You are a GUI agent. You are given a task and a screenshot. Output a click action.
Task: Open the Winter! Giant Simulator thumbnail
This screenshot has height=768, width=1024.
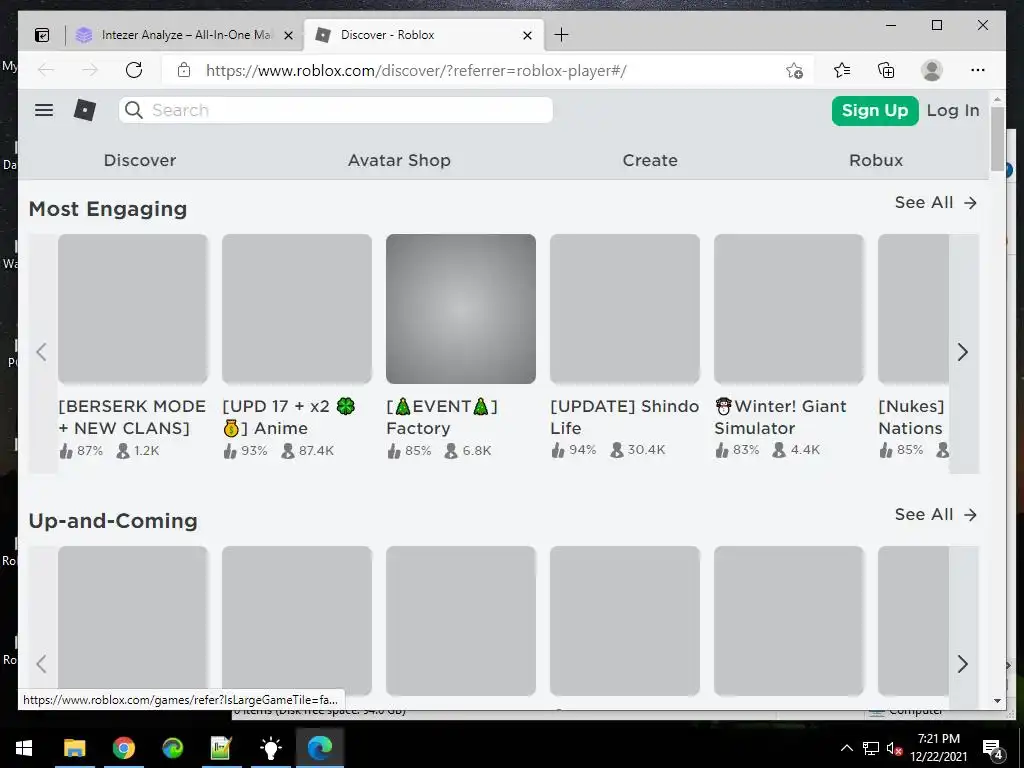789,309
